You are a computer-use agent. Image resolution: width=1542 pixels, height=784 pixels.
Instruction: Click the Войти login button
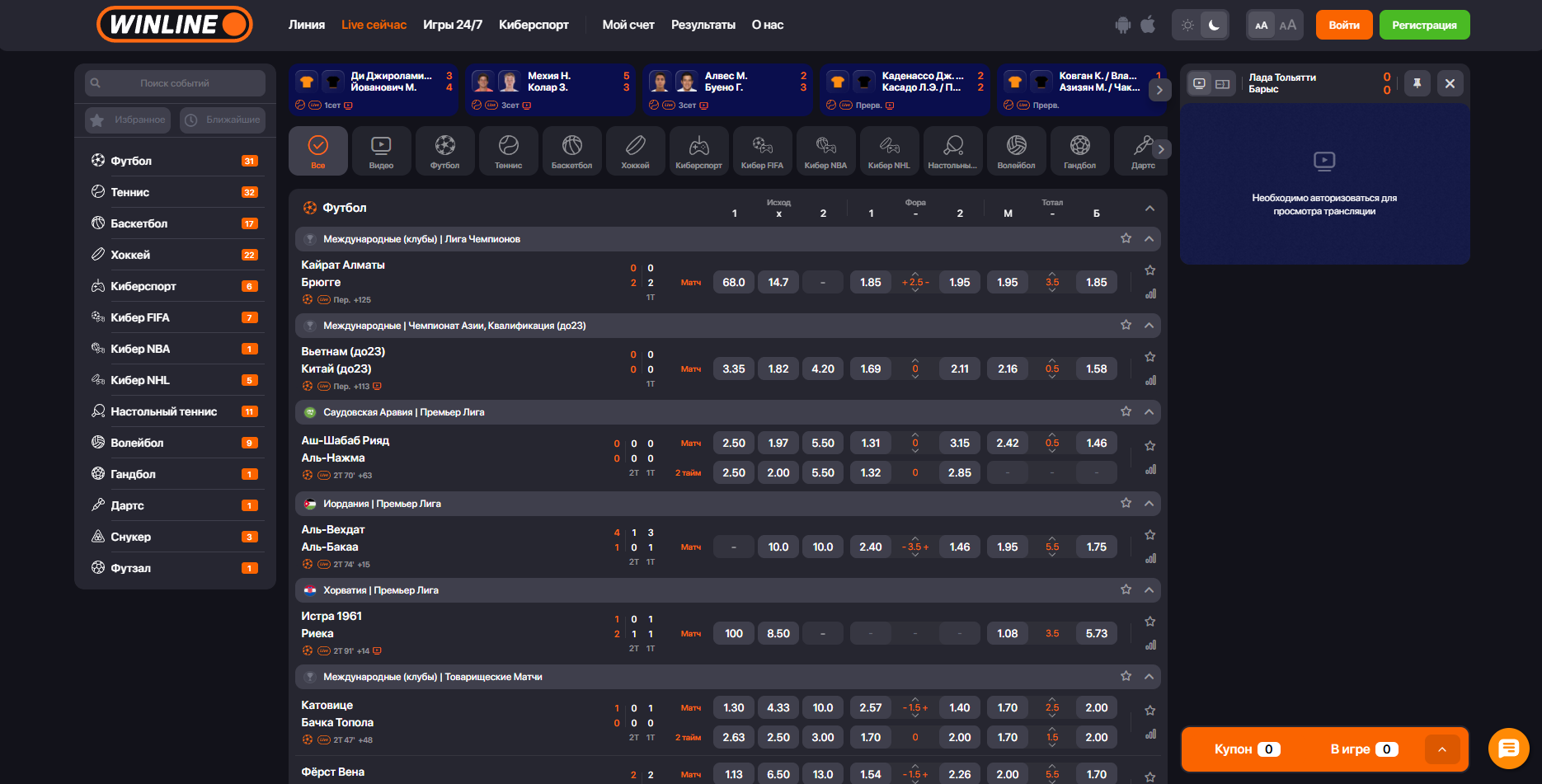click(x=1343, y=25)
